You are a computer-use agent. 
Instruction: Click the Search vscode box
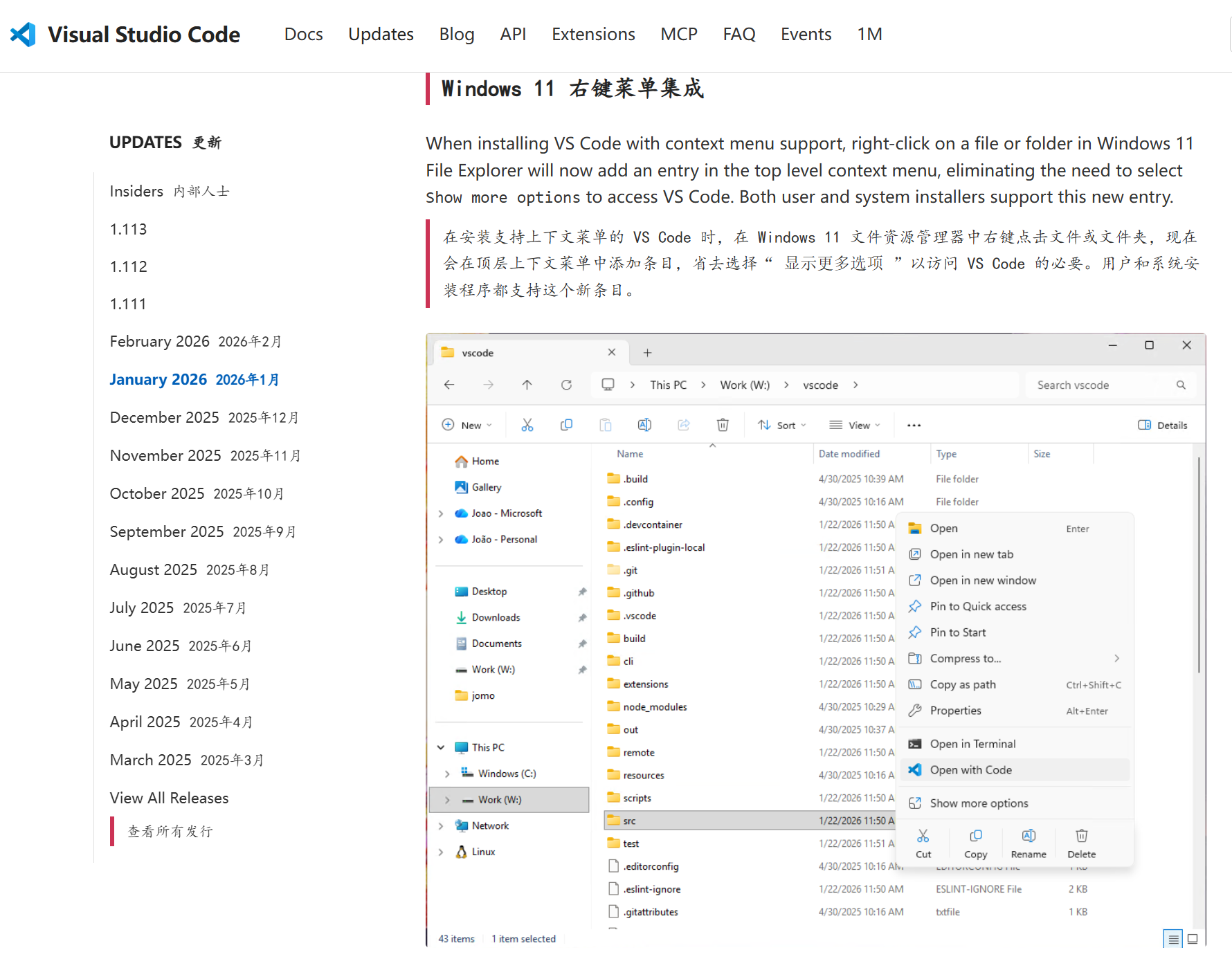tap(1110, 385)
